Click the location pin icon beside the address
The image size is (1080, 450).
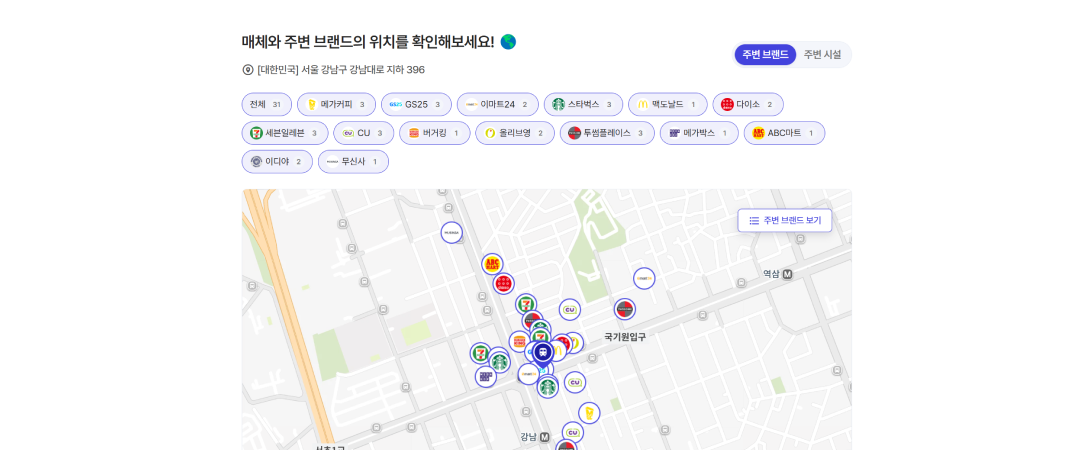pos(248,70)
